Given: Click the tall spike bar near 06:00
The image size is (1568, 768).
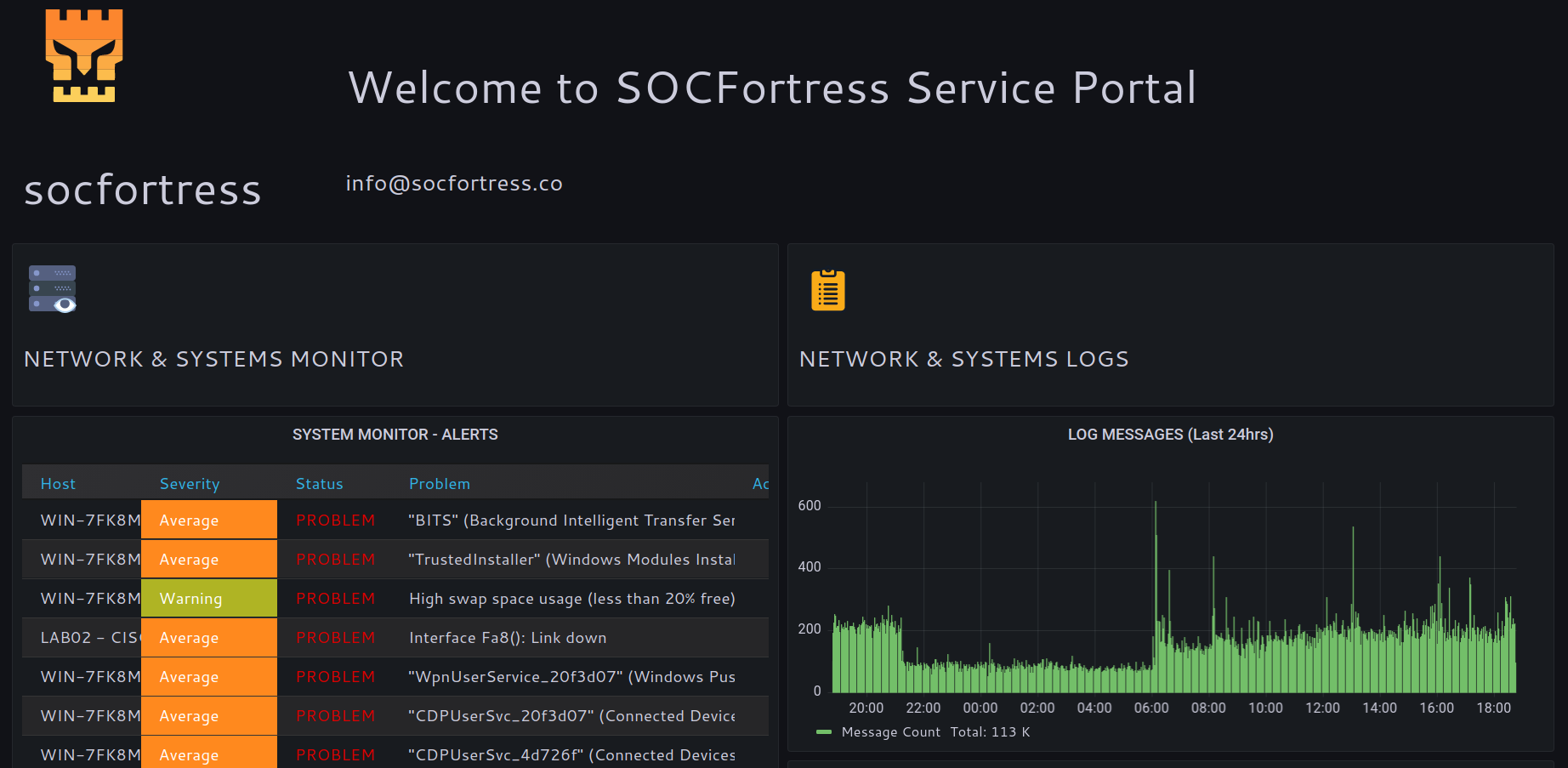Looking at the screenshot, I should [x=1156, y=595].
